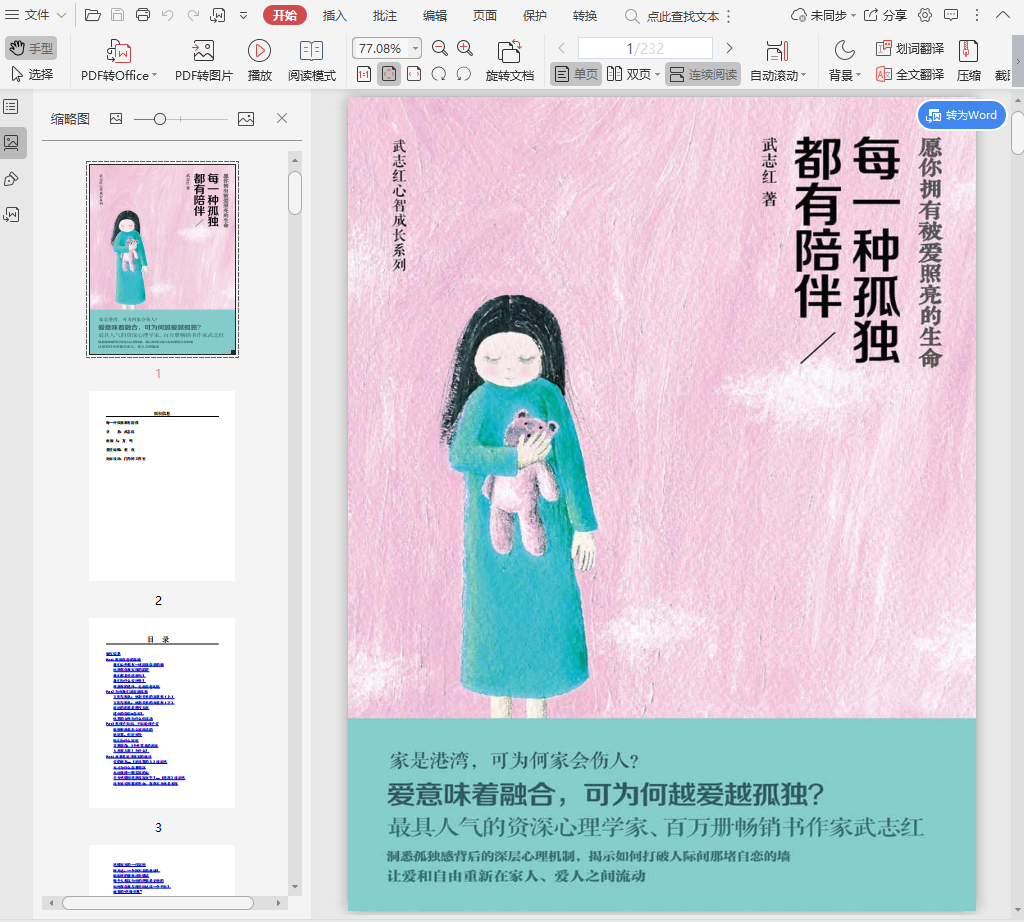1024x922 pixels.
Task: Click the large thumbnail size icon
Action: [x=246, y=119]
